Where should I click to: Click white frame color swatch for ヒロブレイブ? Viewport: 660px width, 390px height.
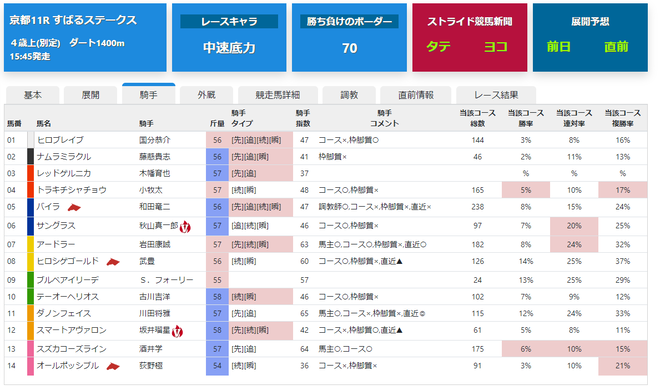tap(30, 140)
